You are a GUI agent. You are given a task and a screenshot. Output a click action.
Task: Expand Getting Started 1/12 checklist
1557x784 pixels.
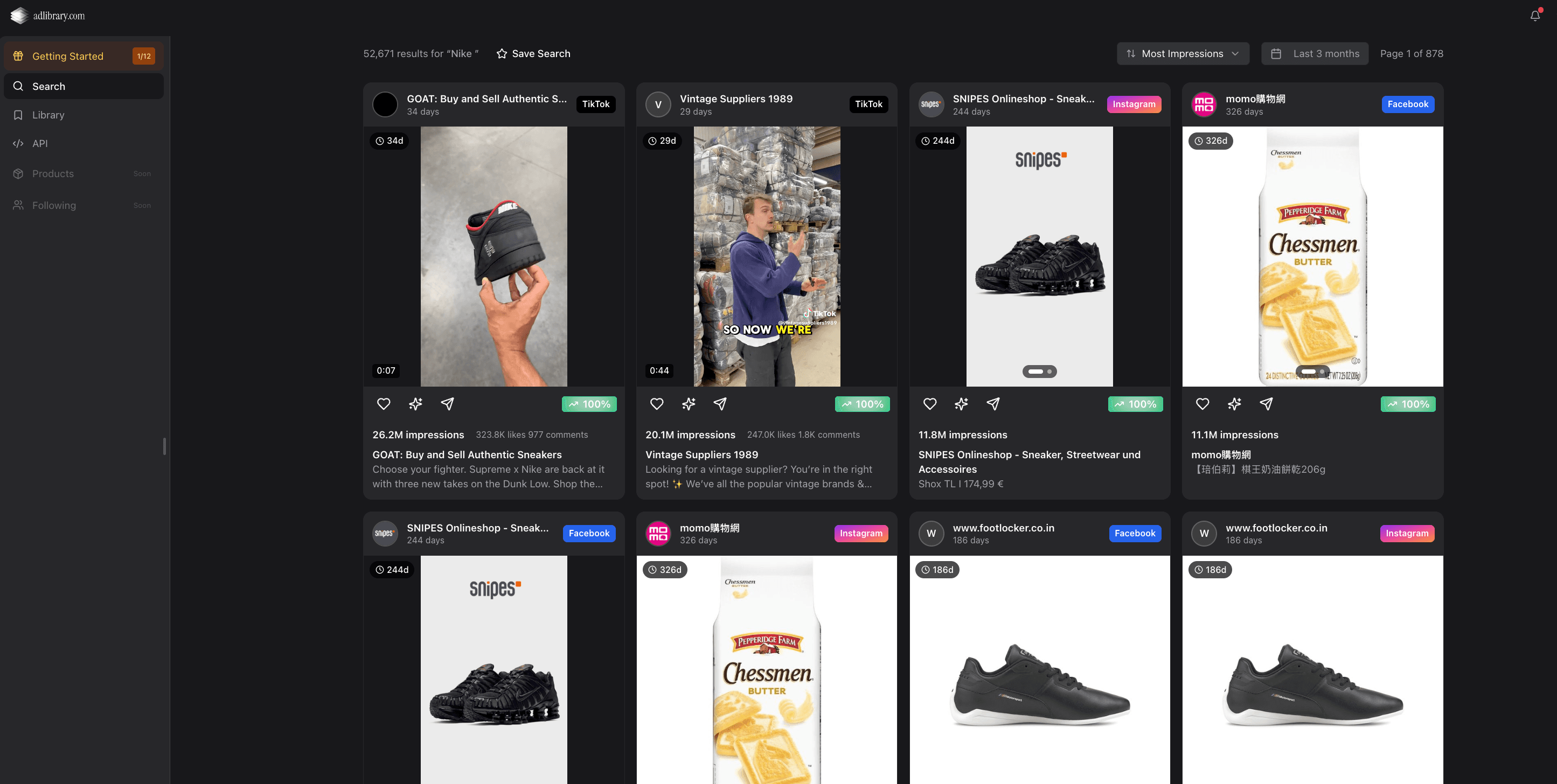[84, 56]
